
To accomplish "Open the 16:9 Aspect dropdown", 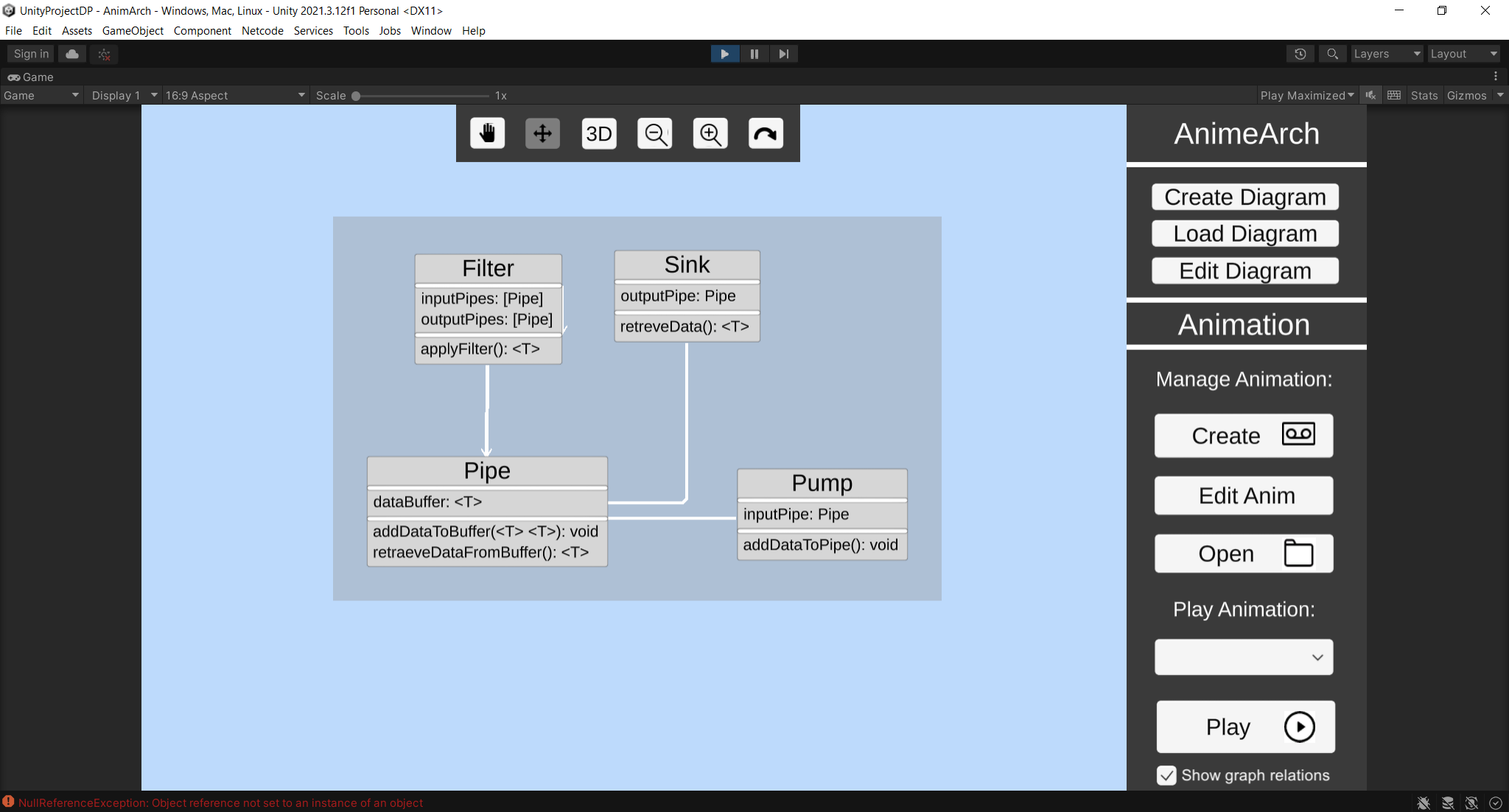I will [x=234, y=96].
